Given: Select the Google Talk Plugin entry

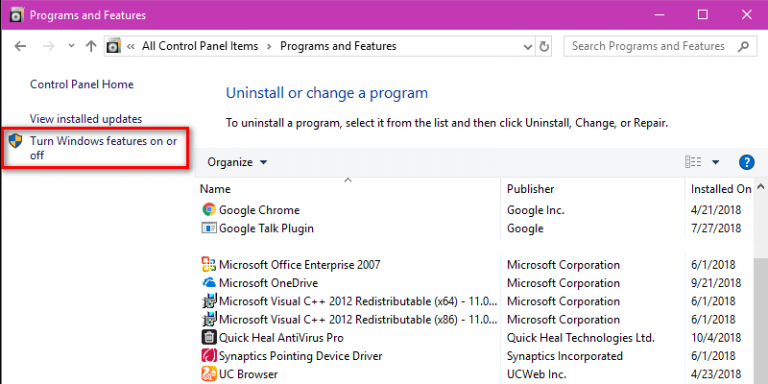Looking at the screenshot, I should coord(266,228).
